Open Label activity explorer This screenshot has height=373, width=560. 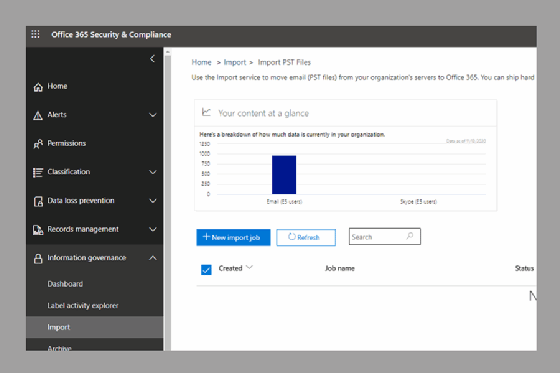[83, 305]
